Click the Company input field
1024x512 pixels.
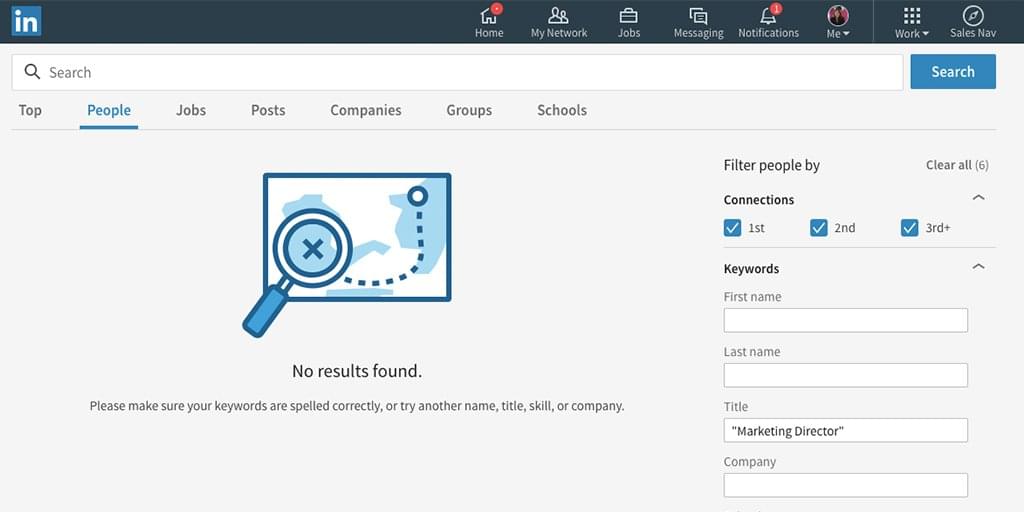846,485
